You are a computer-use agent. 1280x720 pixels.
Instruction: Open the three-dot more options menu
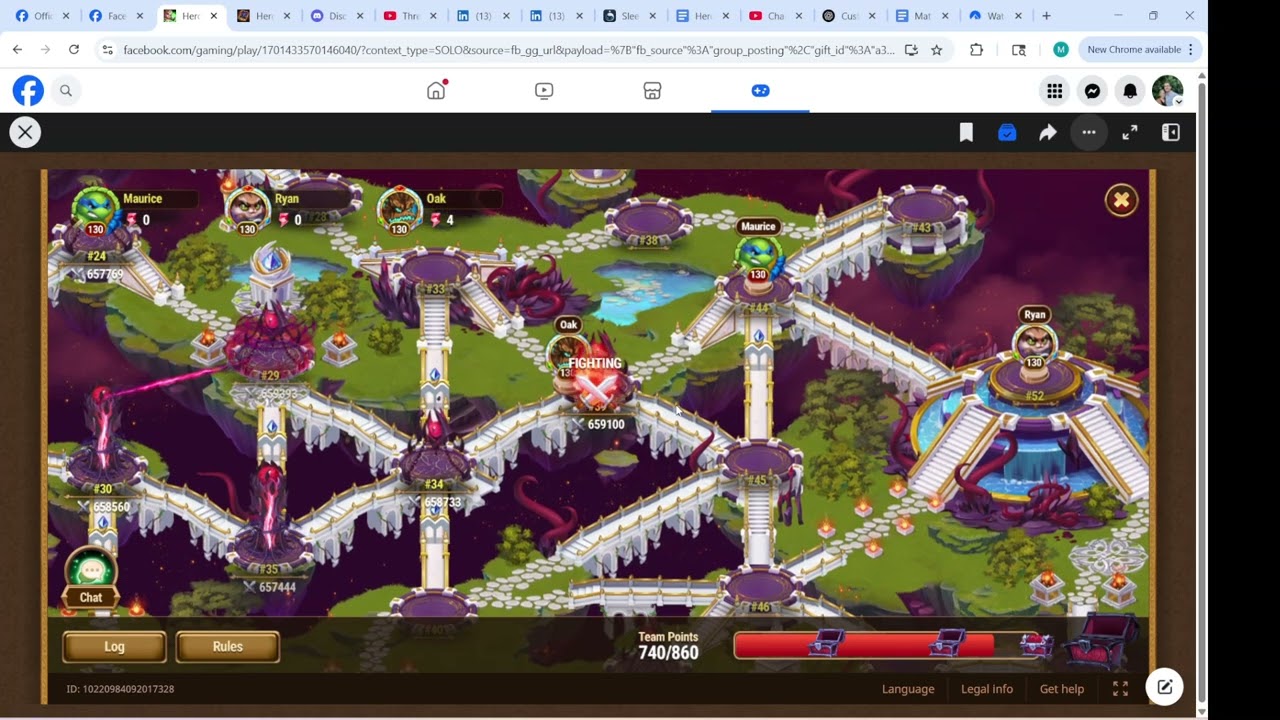tap(1089, 132)
